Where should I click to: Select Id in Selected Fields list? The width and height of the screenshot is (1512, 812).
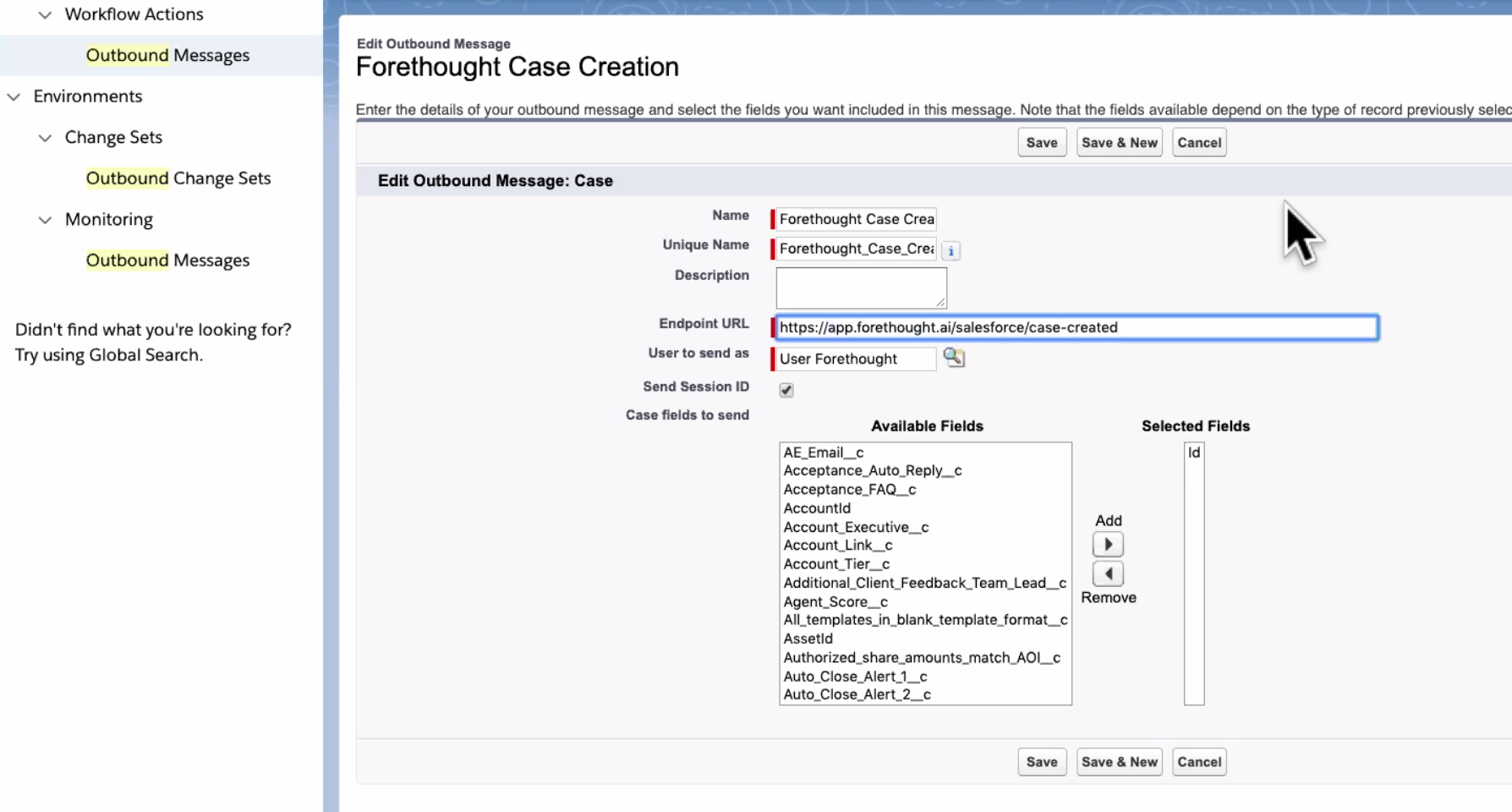pos(1194,453)
